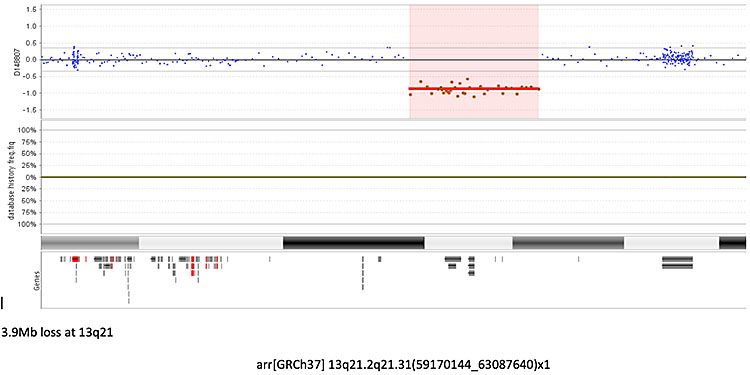Click the dense blue probe cluster at right

point(677,58)
